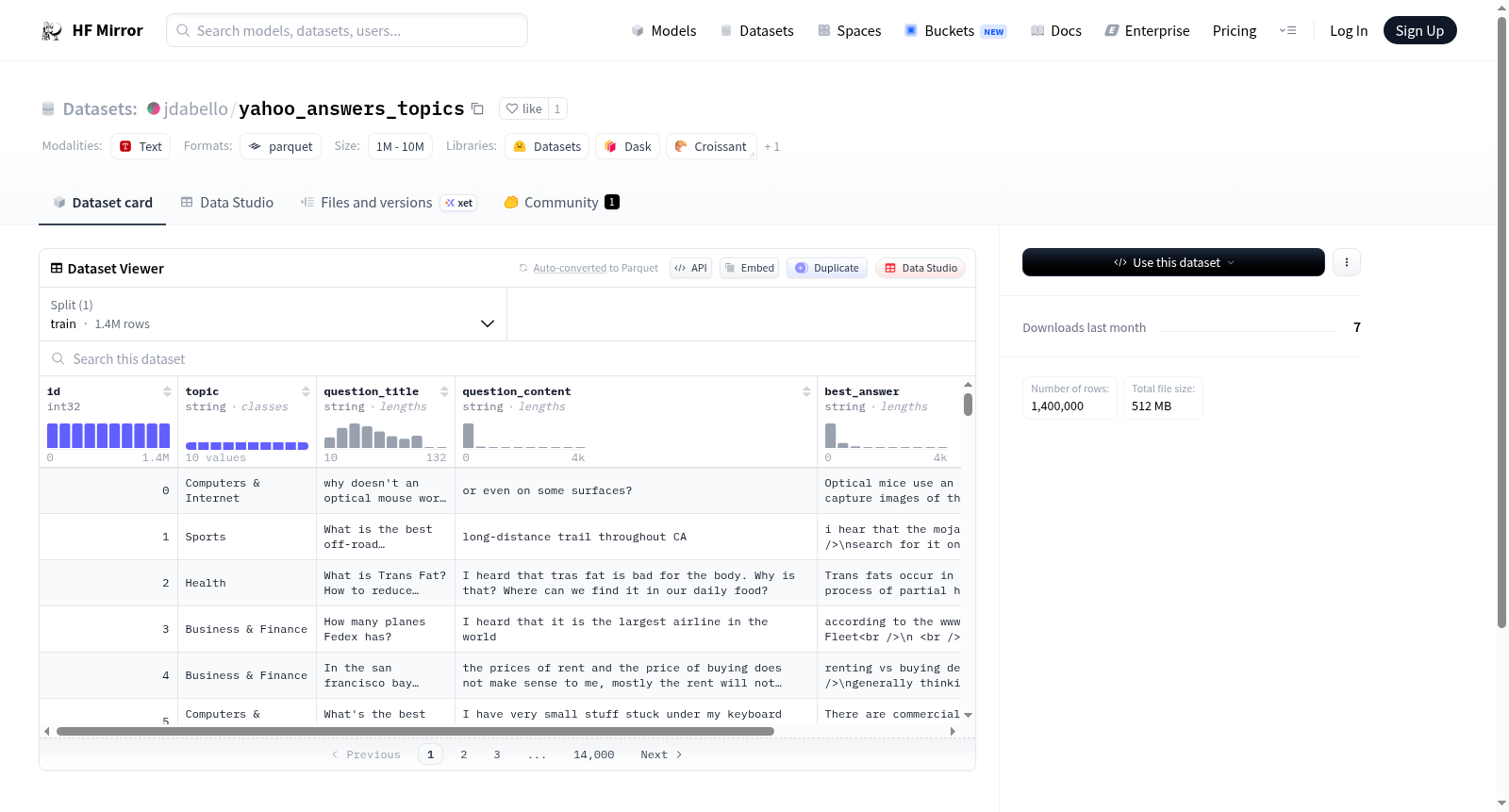The image size is (1509, 812).
Task: Click the like count 1
Action: coord(557,108)
